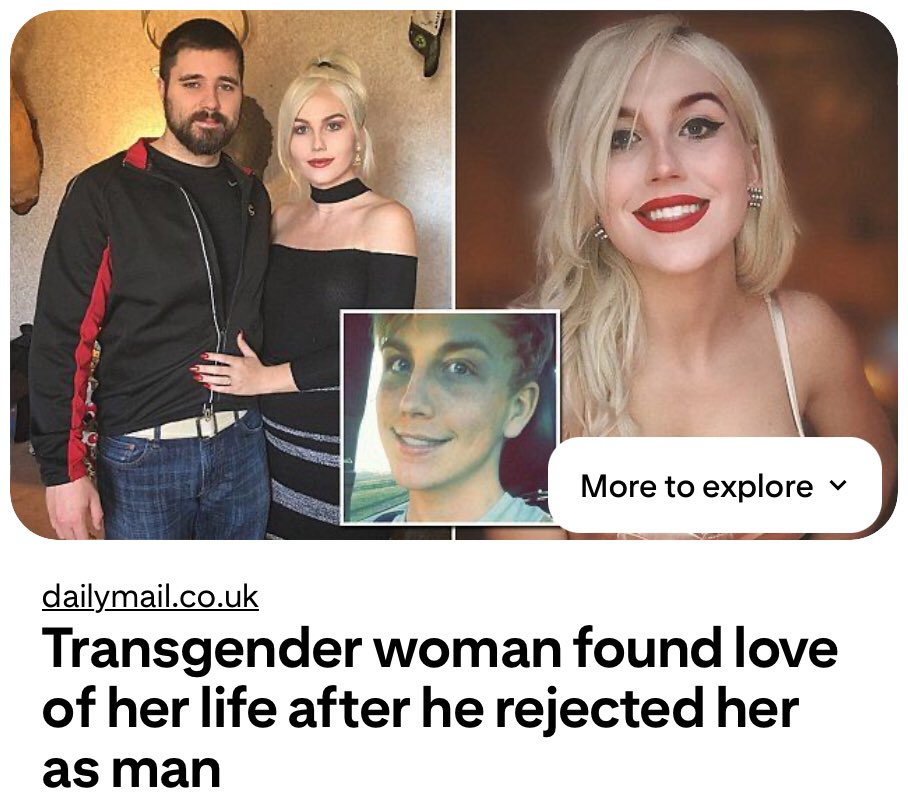Open the article headline starting with Transgender woman
The width and height of the screenshot is (908, 810).
[440, 708]
